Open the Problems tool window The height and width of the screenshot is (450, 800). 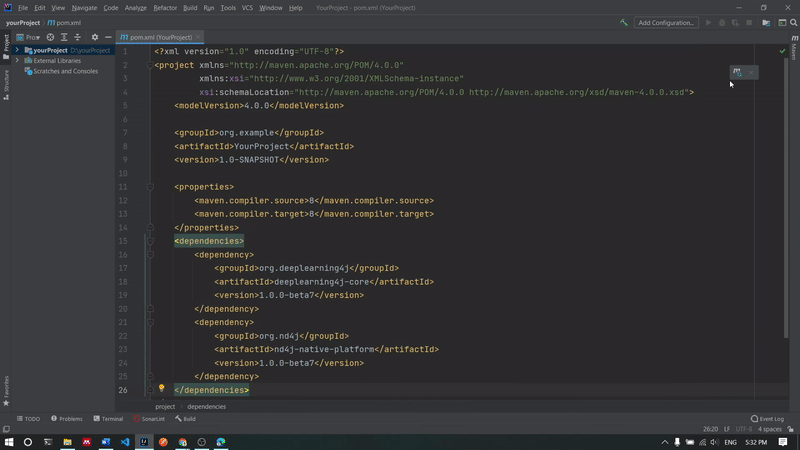click(66, 419)
